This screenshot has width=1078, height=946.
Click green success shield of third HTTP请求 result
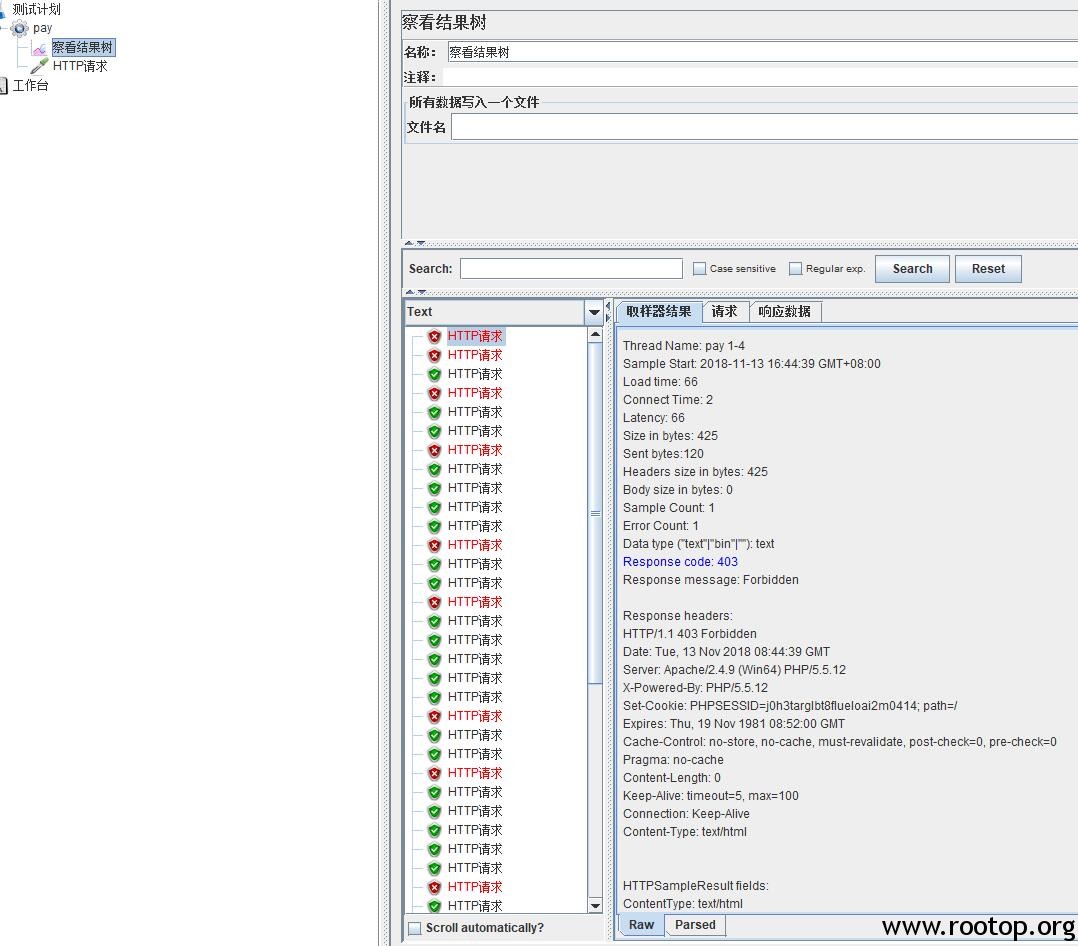[434, 375]
